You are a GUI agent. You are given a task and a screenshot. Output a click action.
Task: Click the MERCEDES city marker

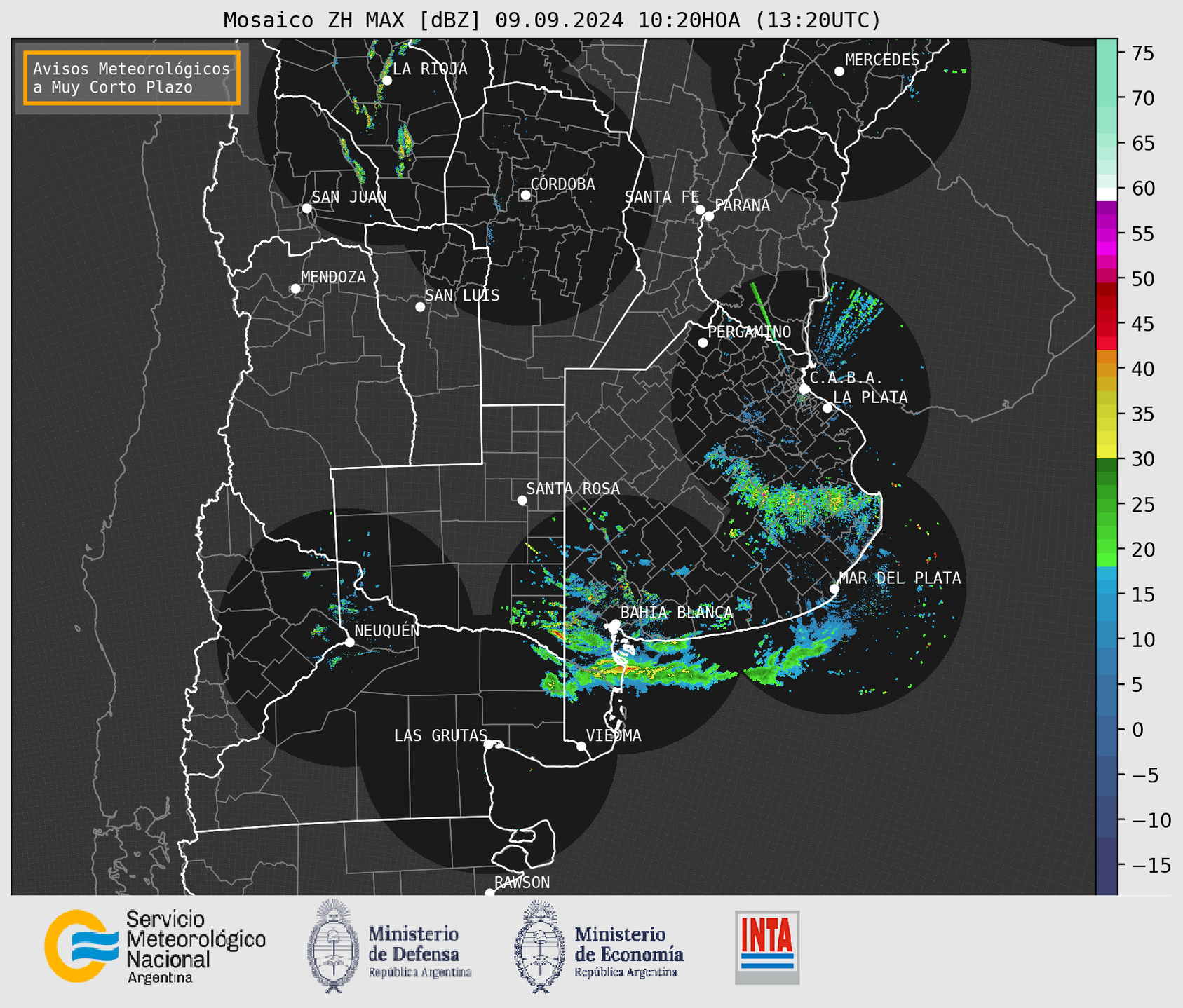pyautogui.click(x=839, y=71)
